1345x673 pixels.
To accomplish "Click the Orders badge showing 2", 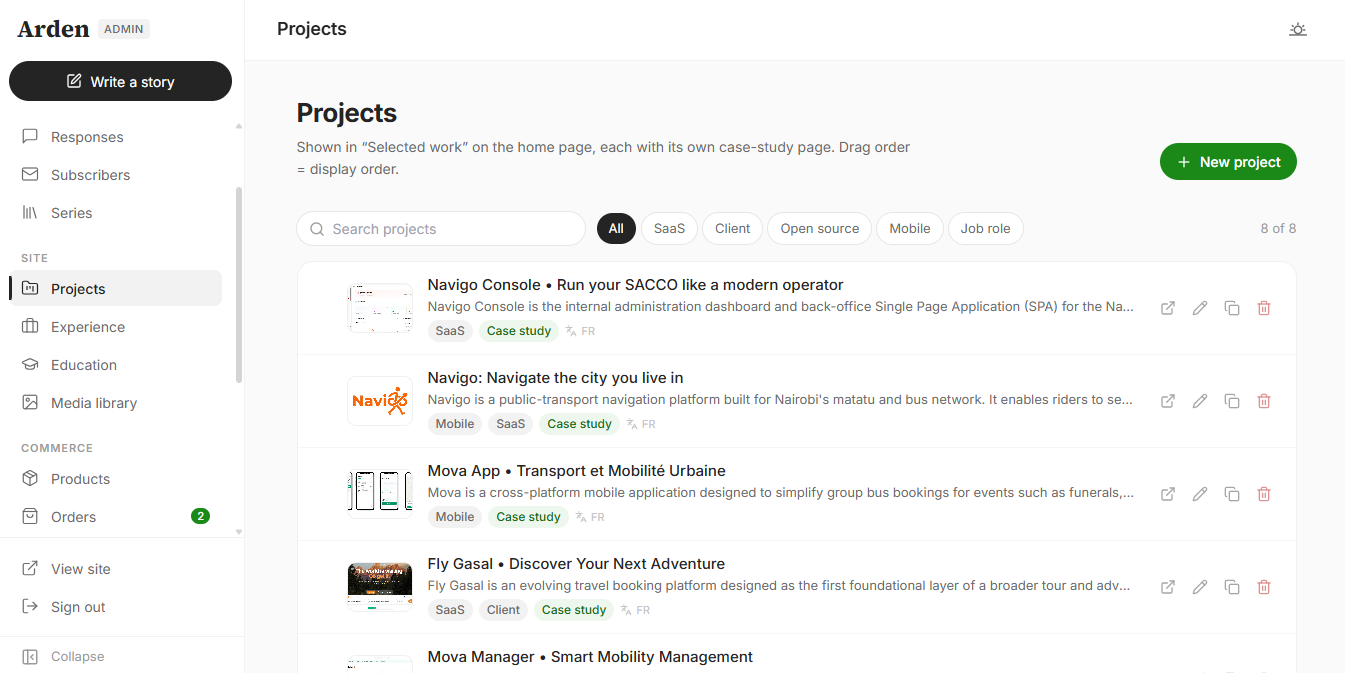I will (x=200, y=516).
